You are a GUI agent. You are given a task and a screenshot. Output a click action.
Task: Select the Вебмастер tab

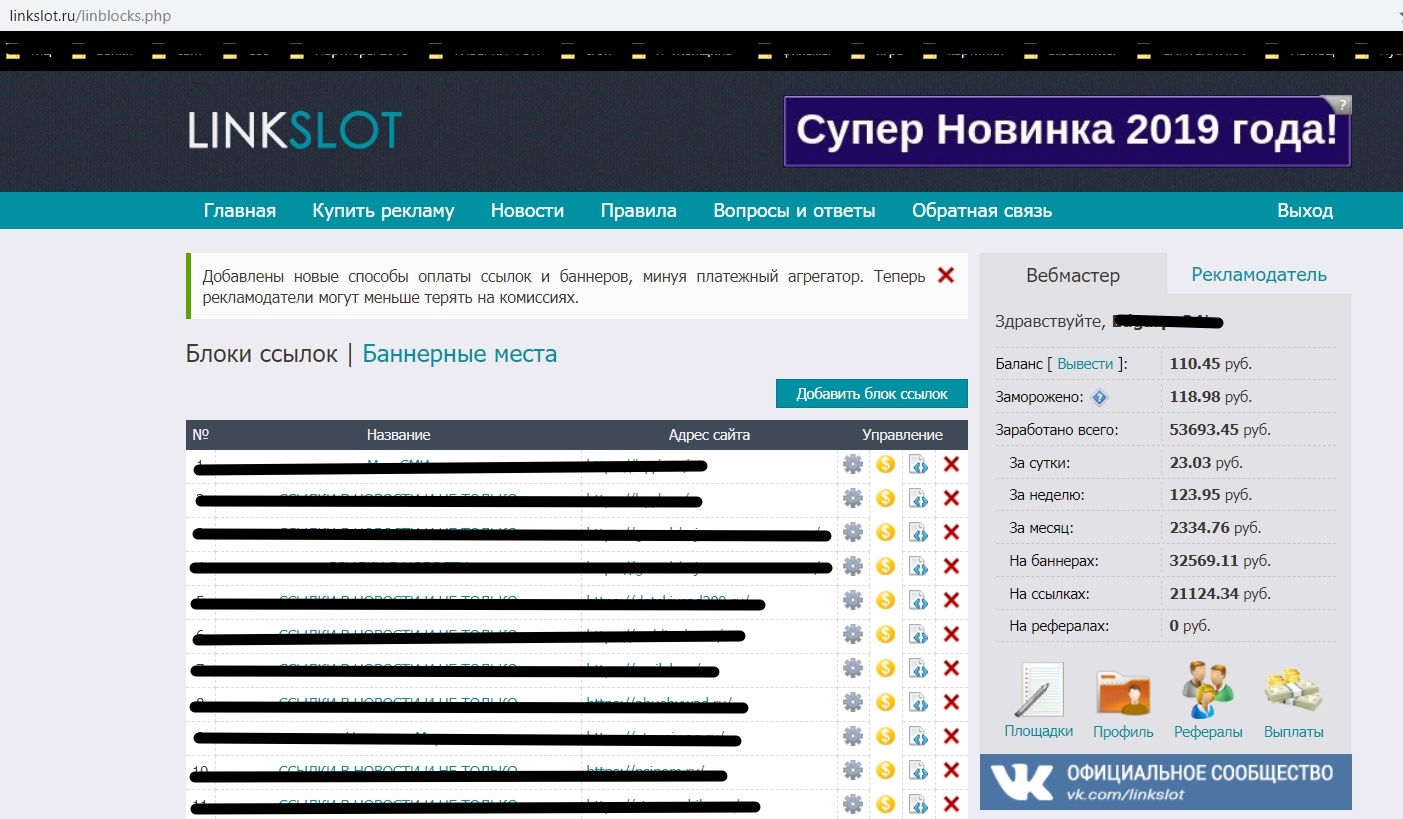pyautogui.click(x=1073, y=275)
